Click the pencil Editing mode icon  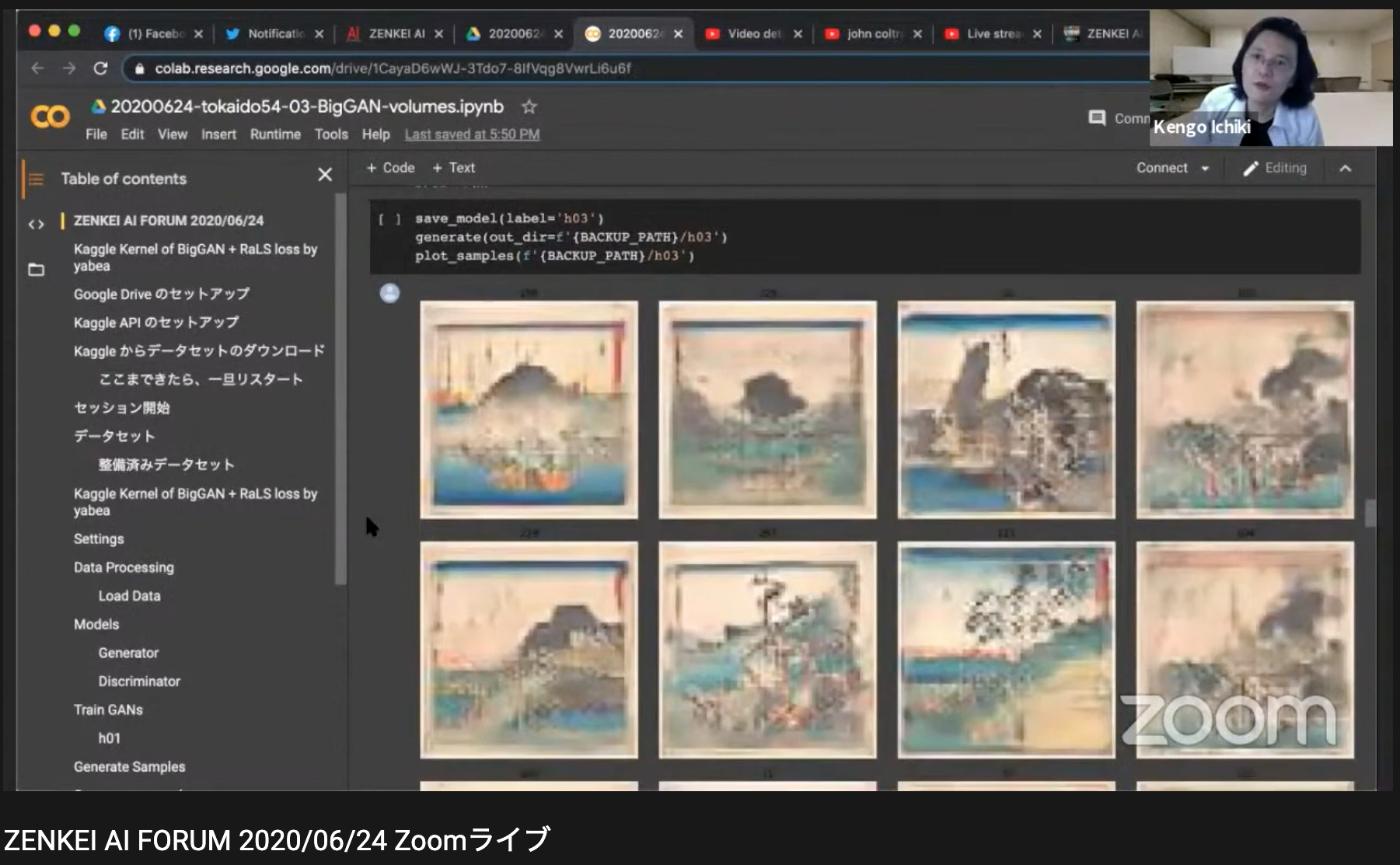pyautogui.click(x=1250, y=168)
